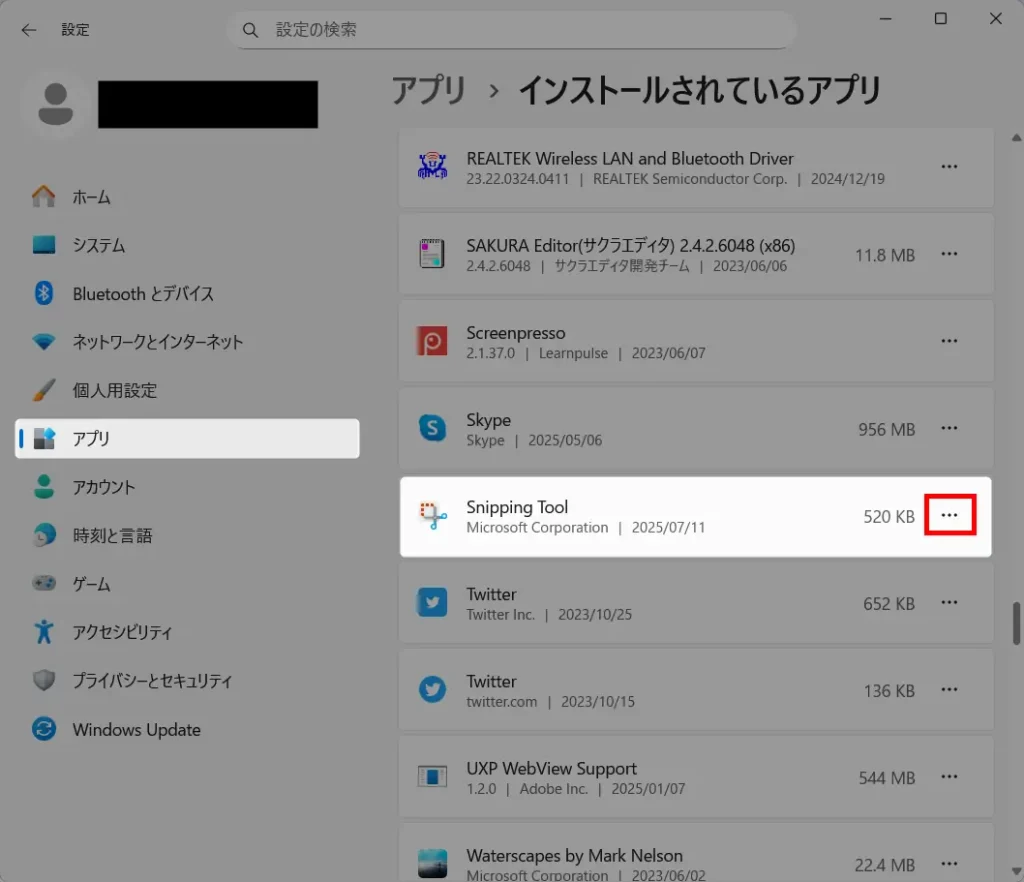Click the scrollbar up arrow
The image size is (1024, 882).
tap(1016, 138)
